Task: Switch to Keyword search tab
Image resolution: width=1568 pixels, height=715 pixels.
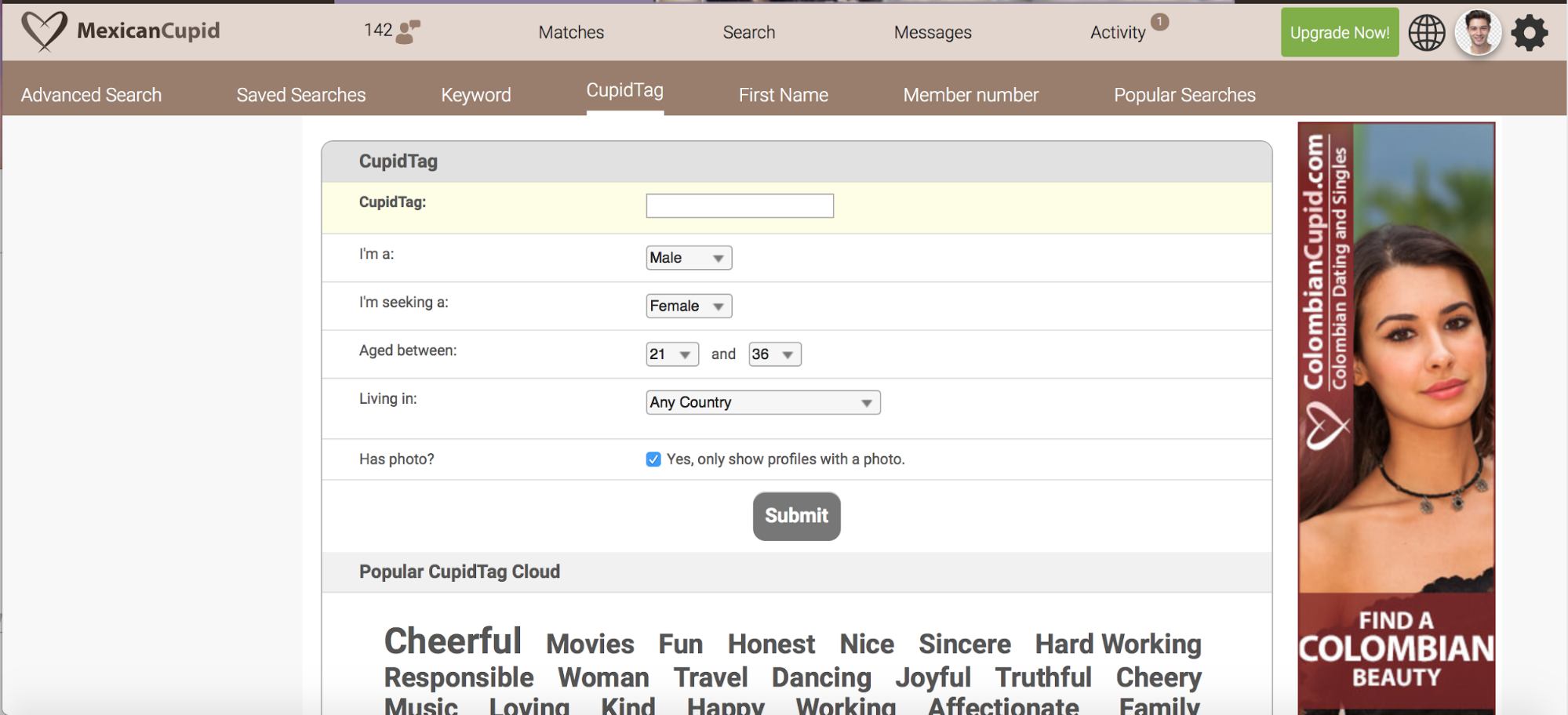Action: (x=476, y=95)
